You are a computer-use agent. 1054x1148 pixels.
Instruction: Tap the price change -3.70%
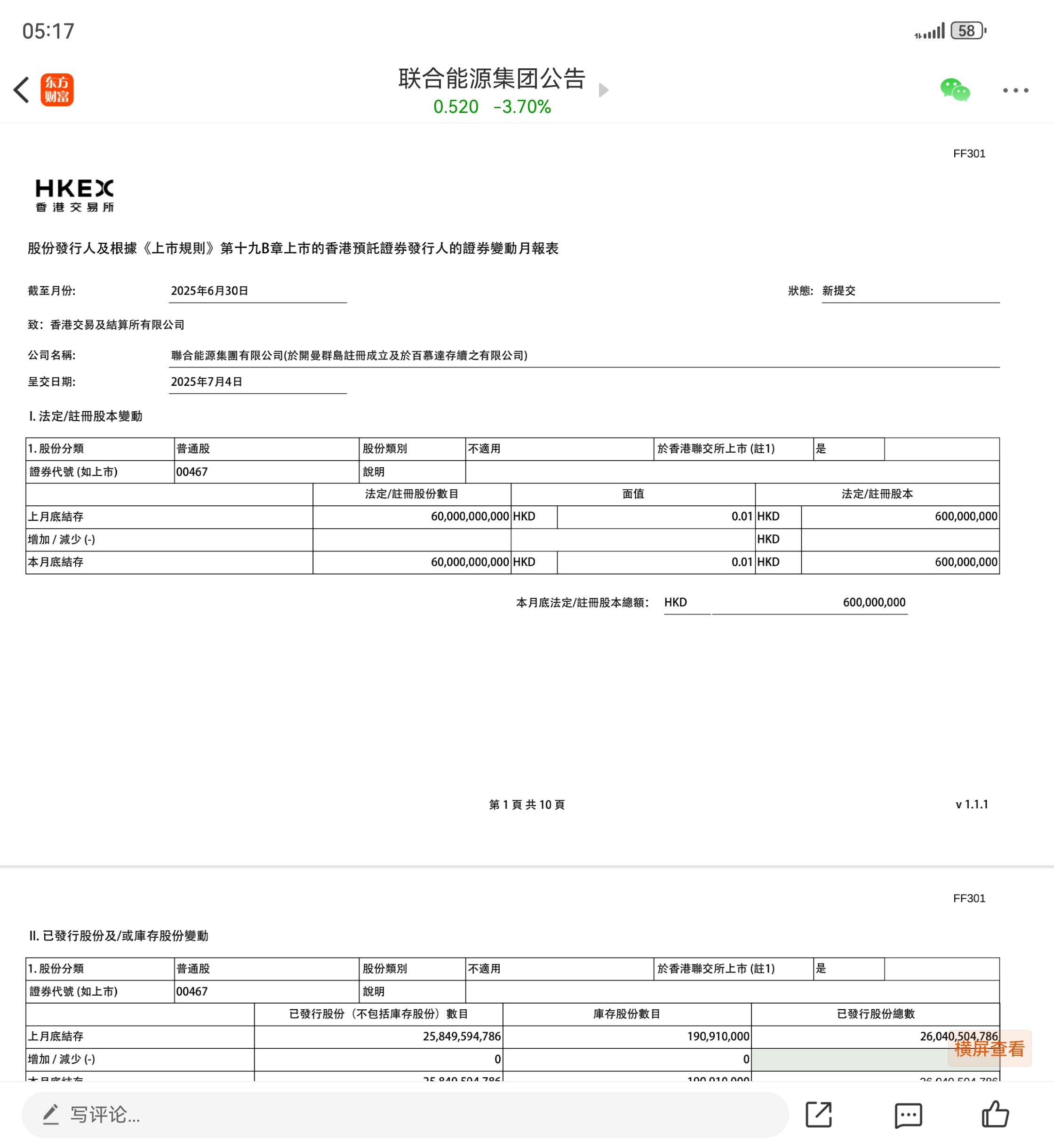tap(522, 107)
